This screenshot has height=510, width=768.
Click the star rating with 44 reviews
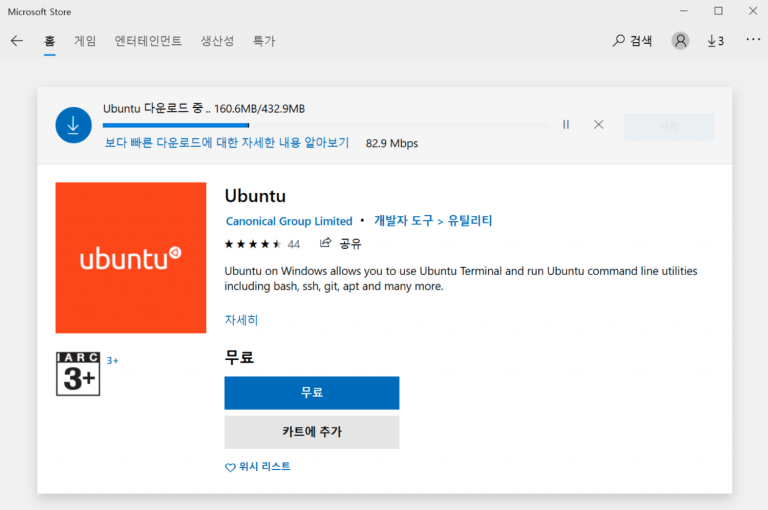[x=262, y=244]
